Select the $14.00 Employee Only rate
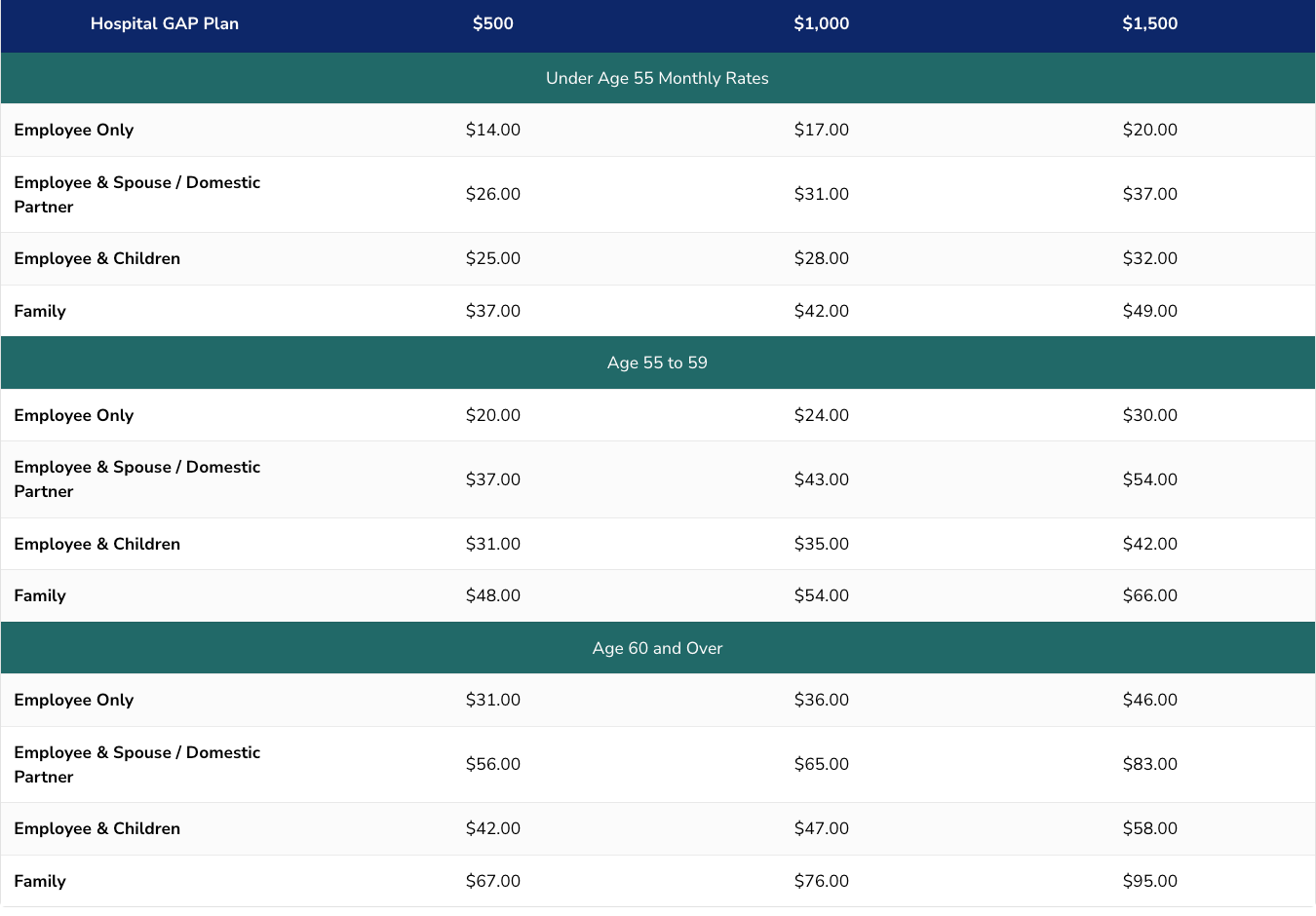The image size is (1316, 916). [x=493, y=130]
